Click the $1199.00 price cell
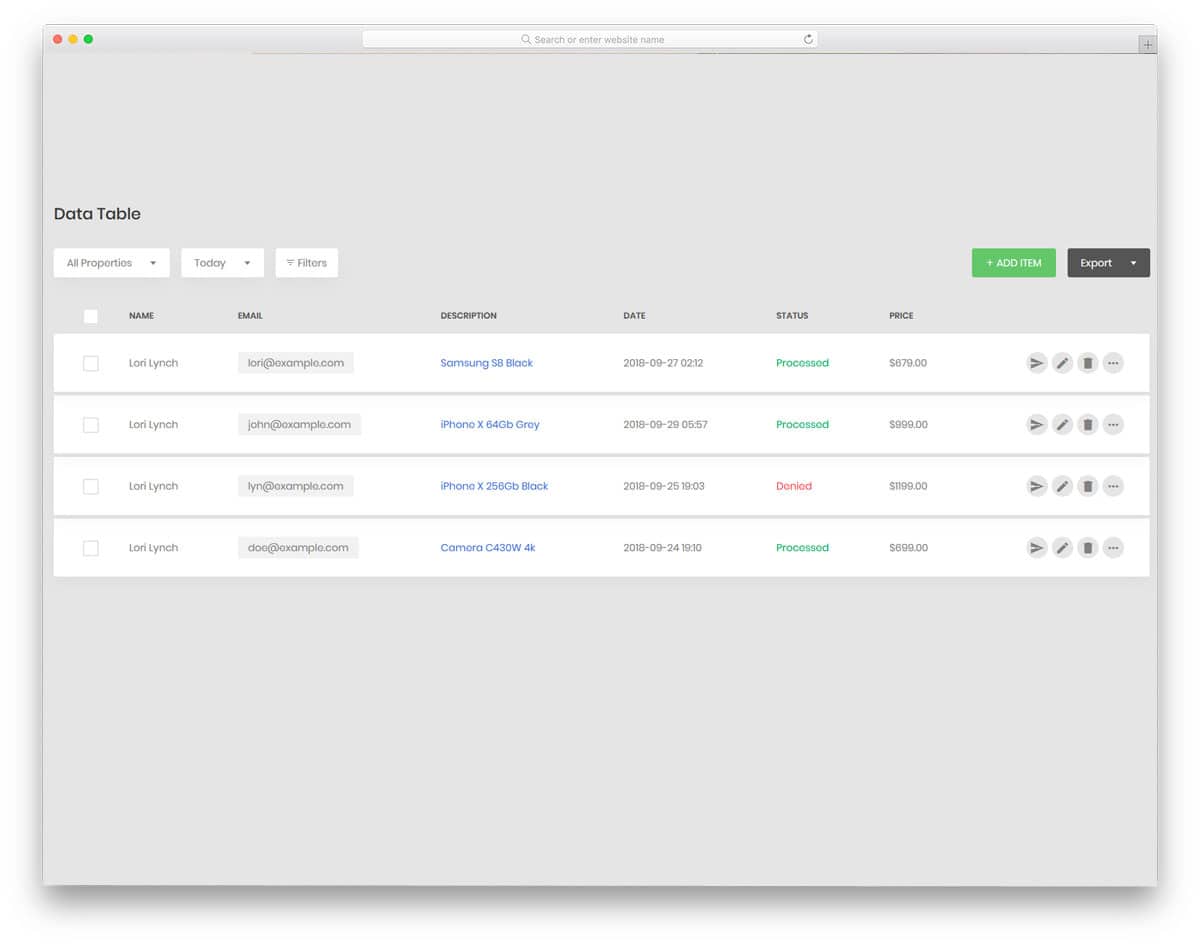This screenshot has width=1200, height=946. (908, 486)
